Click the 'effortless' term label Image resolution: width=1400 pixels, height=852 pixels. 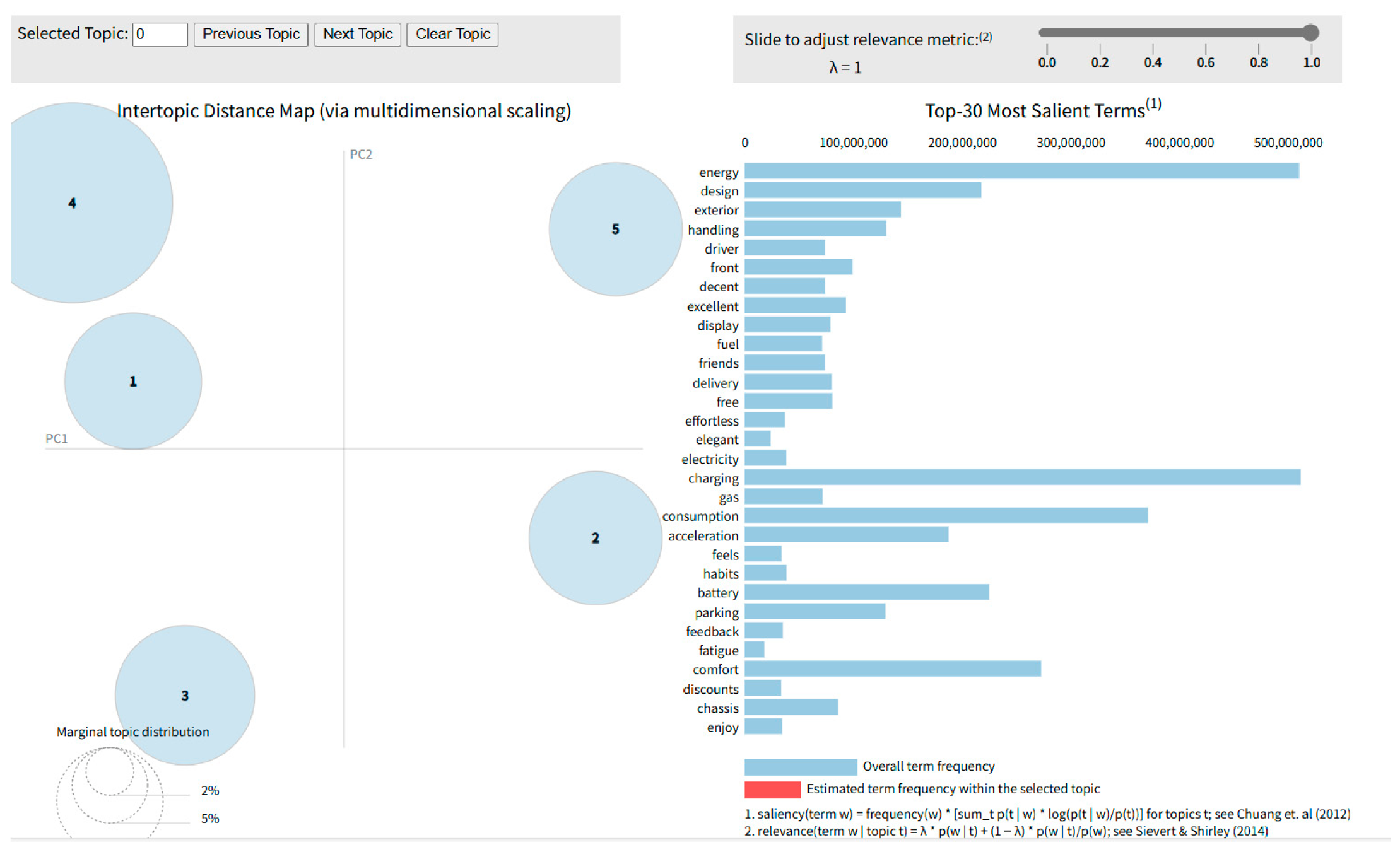[x=712, y=421]
